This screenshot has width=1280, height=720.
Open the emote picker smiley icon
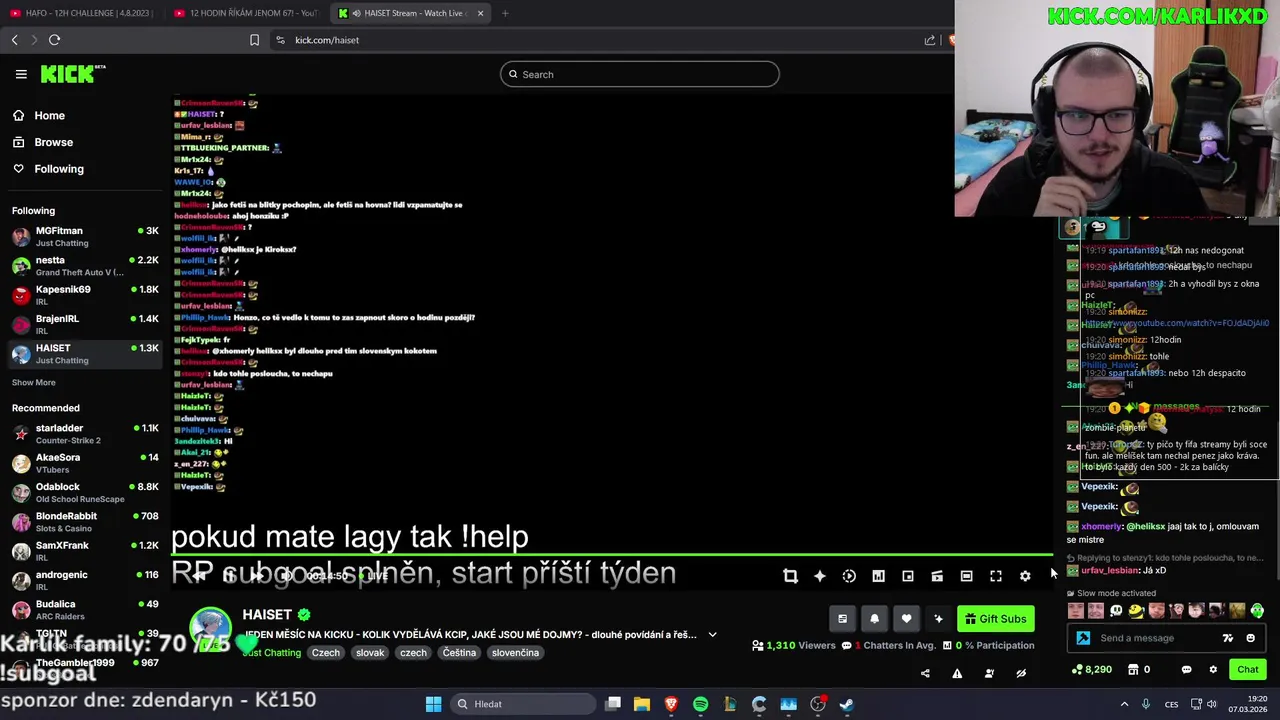pyautogui.click(x=1250, y=638)
